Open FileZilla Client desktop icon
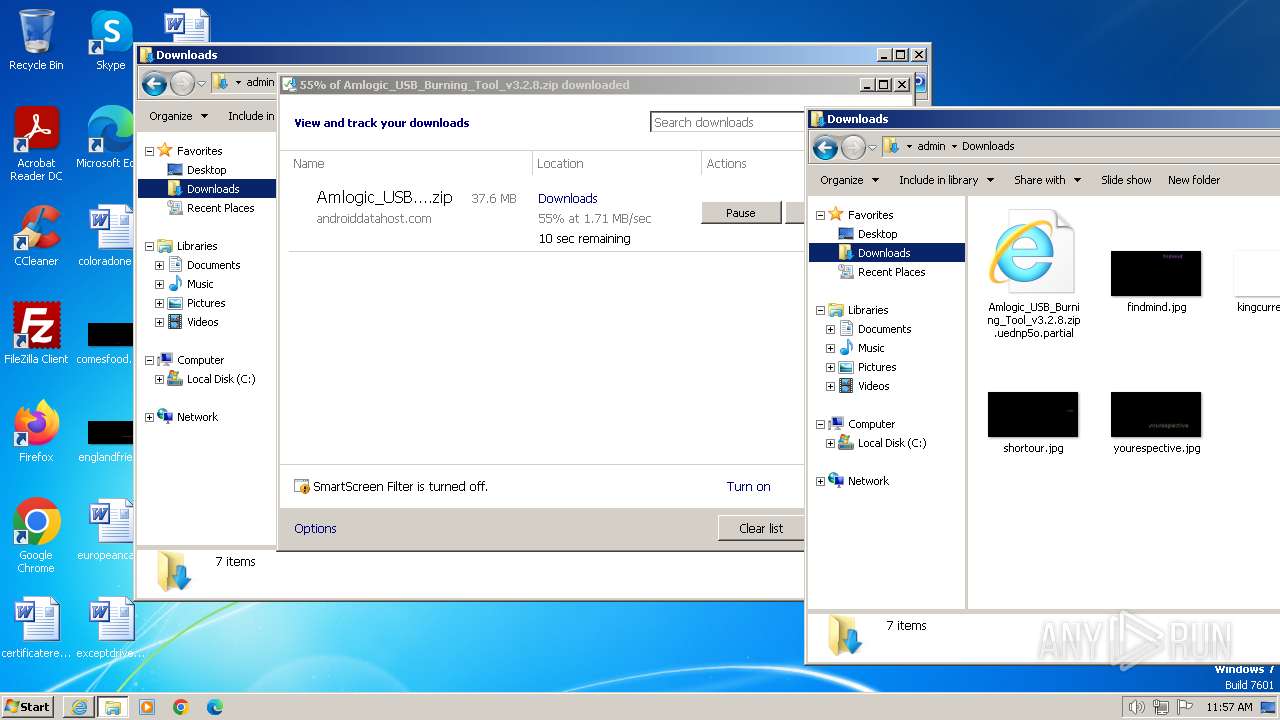1280x720 pixels. coord(36,334)
